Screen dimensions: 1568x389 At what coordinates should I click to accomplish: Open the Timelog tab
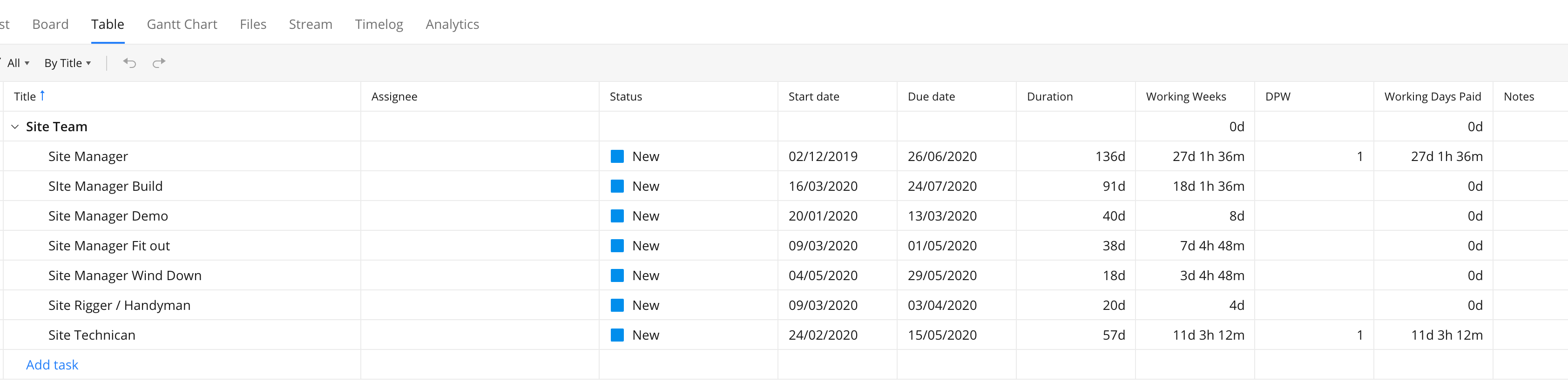378,24
